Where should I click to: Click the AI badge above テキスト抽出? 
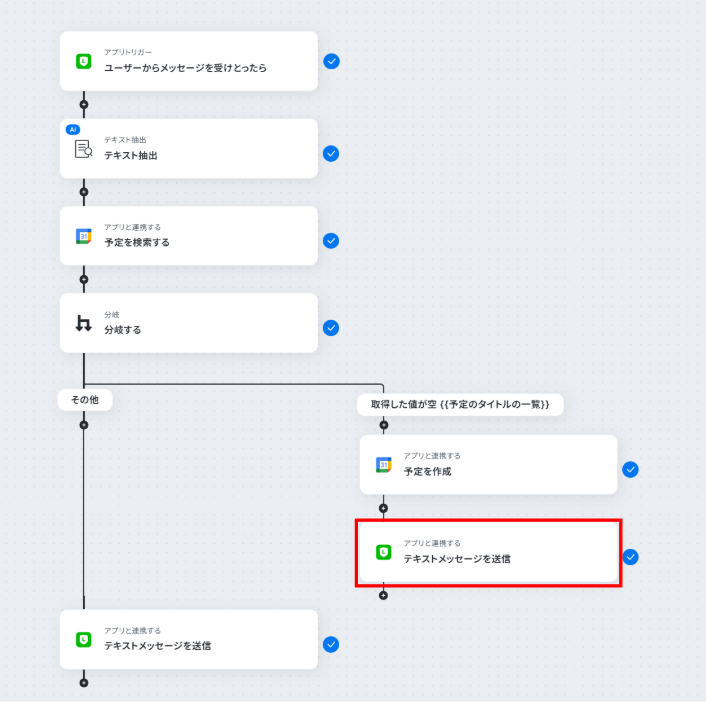(x=72, y=129)
